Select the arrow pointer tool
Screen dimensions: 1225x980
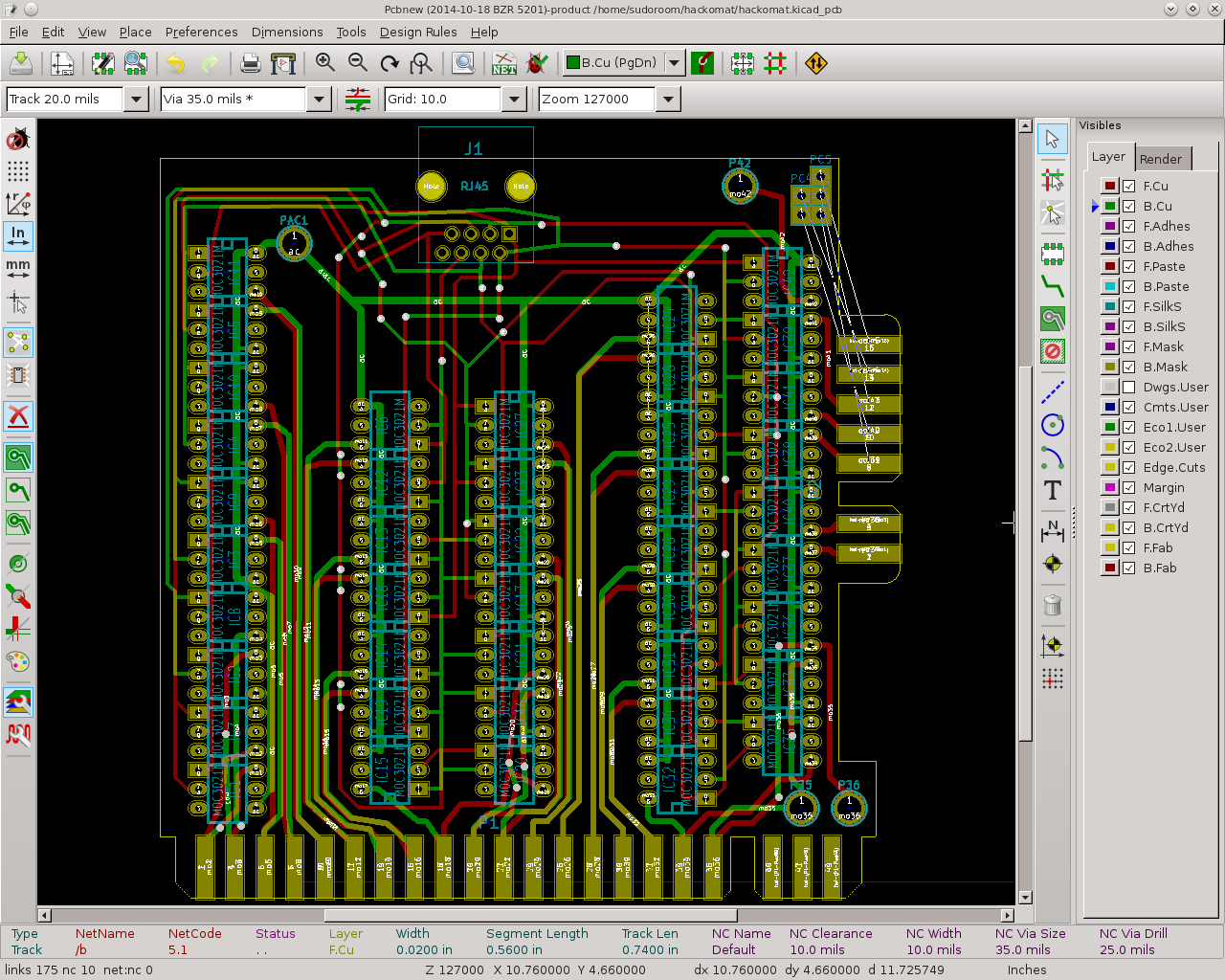1053,140
